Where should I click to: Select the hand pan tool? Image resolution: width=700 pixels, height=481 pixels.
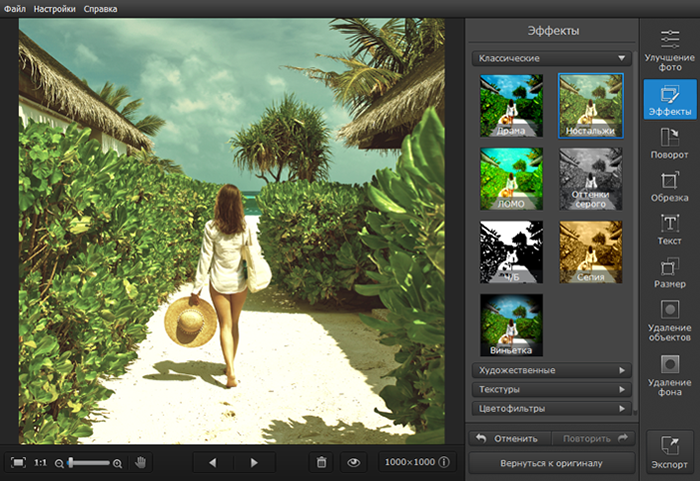(141, 462)
